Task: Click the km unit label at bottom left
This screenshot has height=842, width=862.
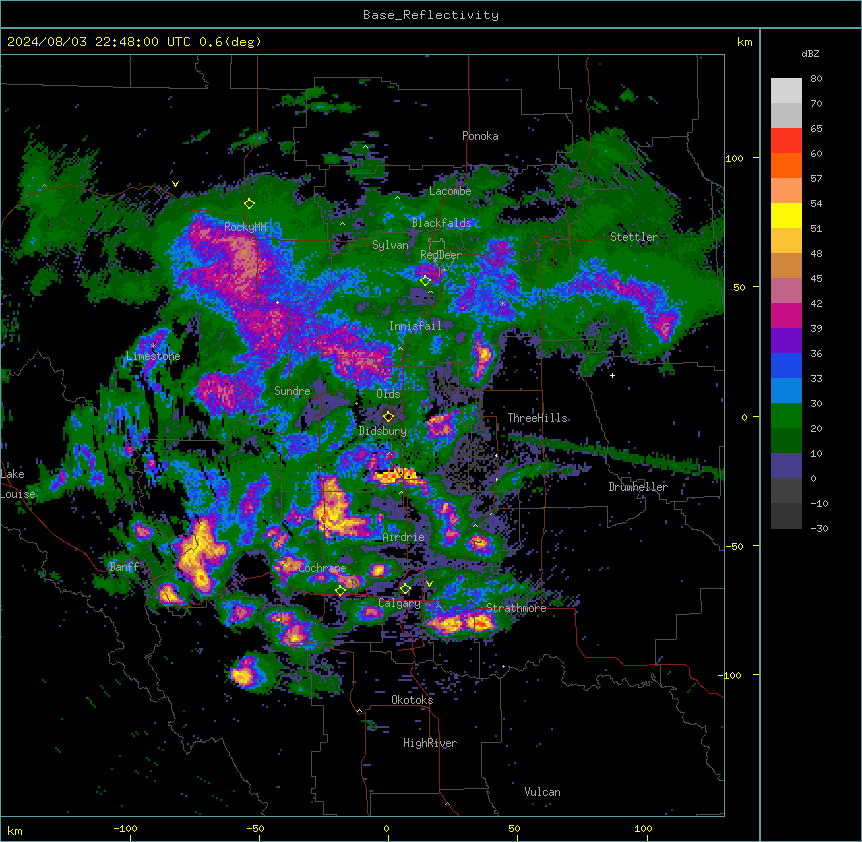Action: point(15,831)
